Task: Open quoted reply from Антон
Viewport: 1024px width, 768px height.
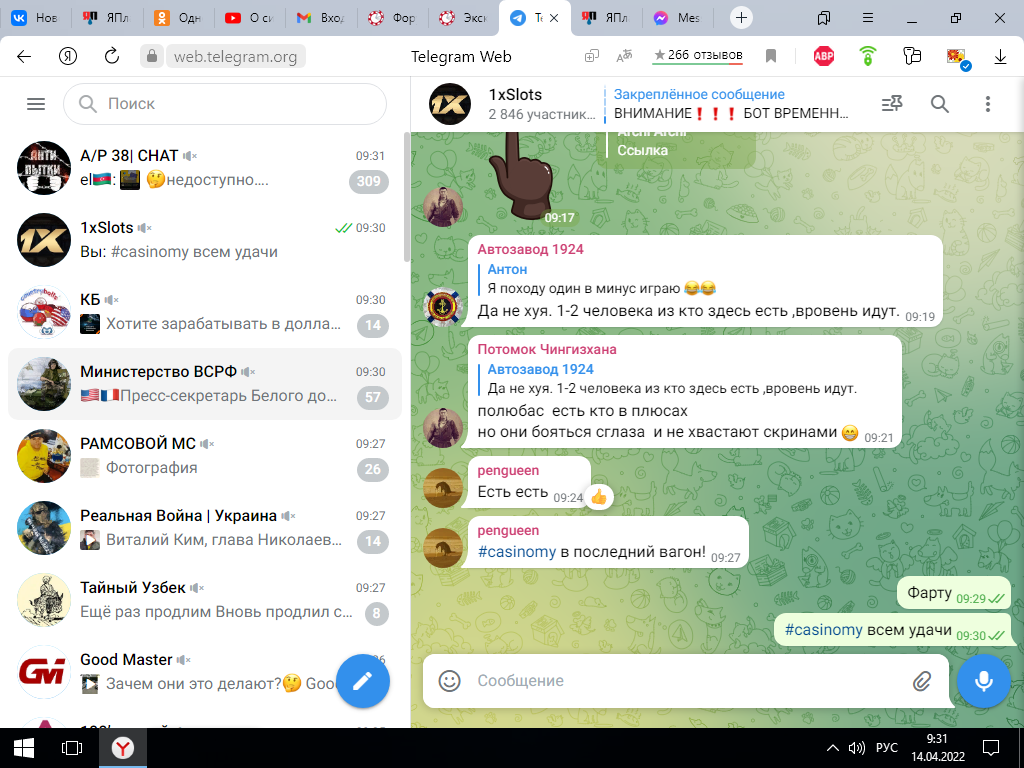Action: pyautogui.click(x=598, y=279)
